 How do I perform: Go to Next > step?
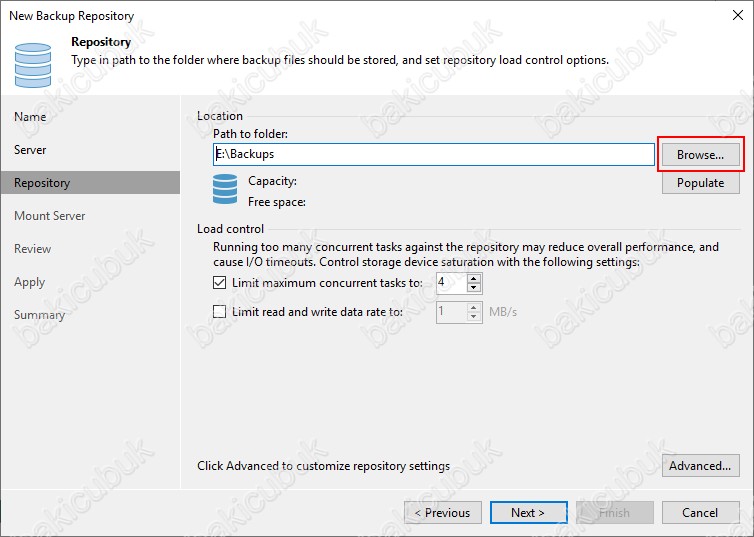(x=528, y=512)
